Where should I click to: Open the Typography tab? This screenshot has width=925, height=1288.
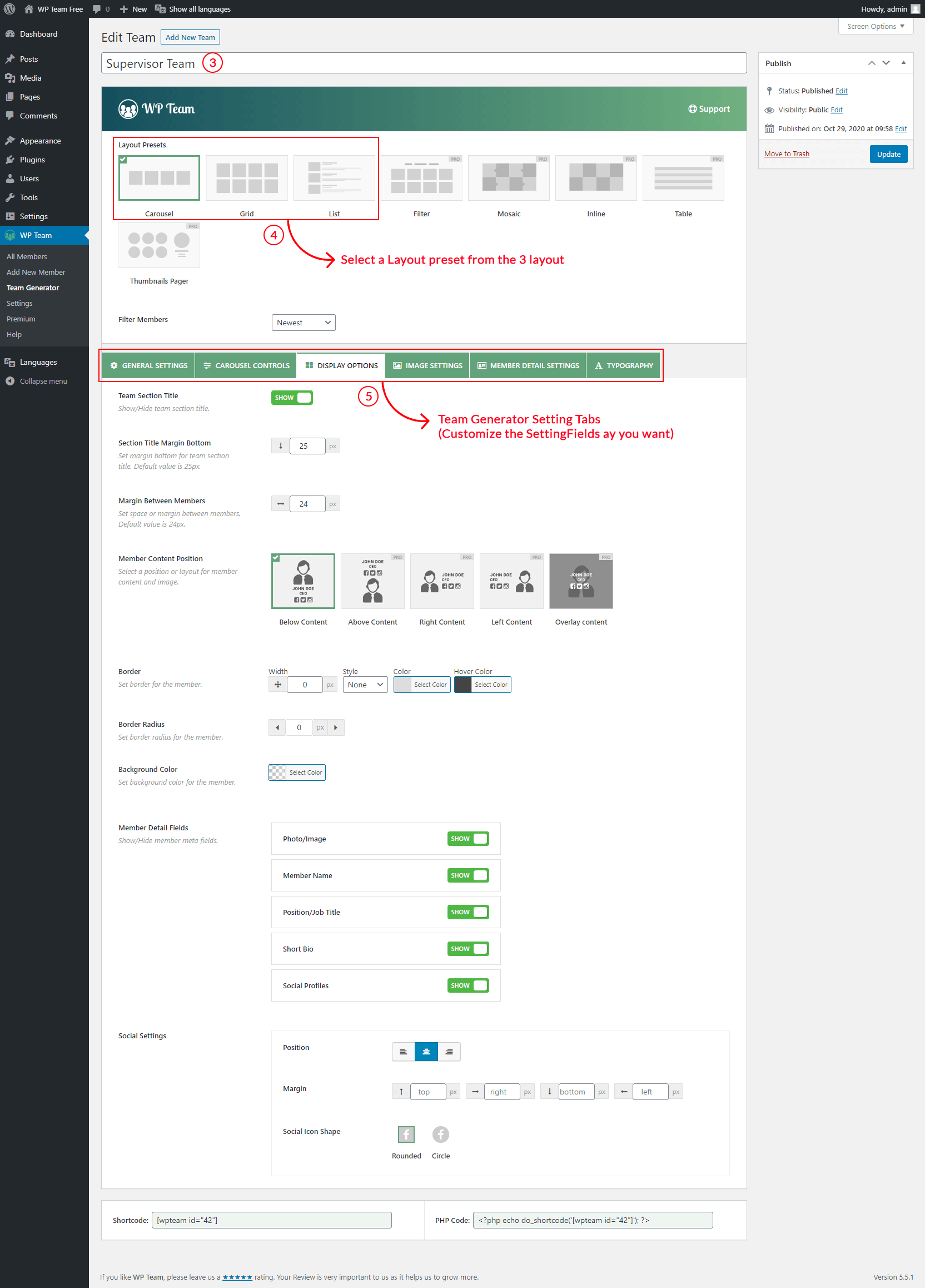[624, 365]
